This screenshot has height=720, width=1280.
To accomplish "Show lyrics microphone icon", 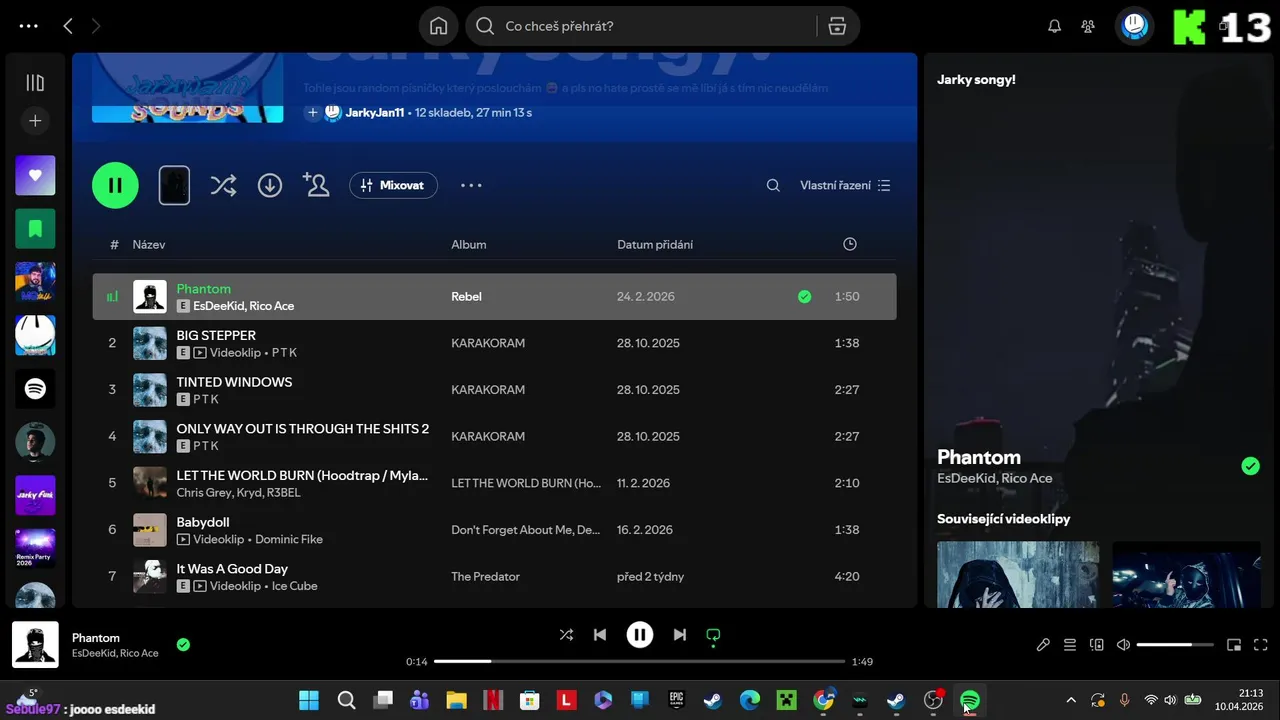I will tap(1043, 645).
